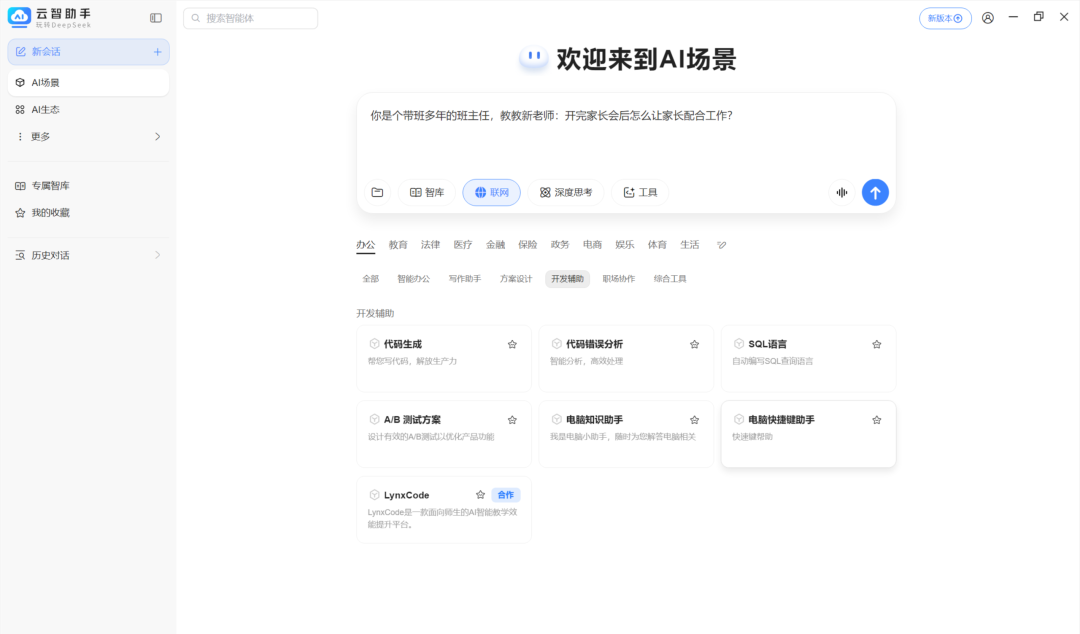Image resolution: width=1080 pixels, height=634 pixels.
Task: Open 我的收藏 in the sidebar
Action: pyautogui.click(x=88, y=212)
